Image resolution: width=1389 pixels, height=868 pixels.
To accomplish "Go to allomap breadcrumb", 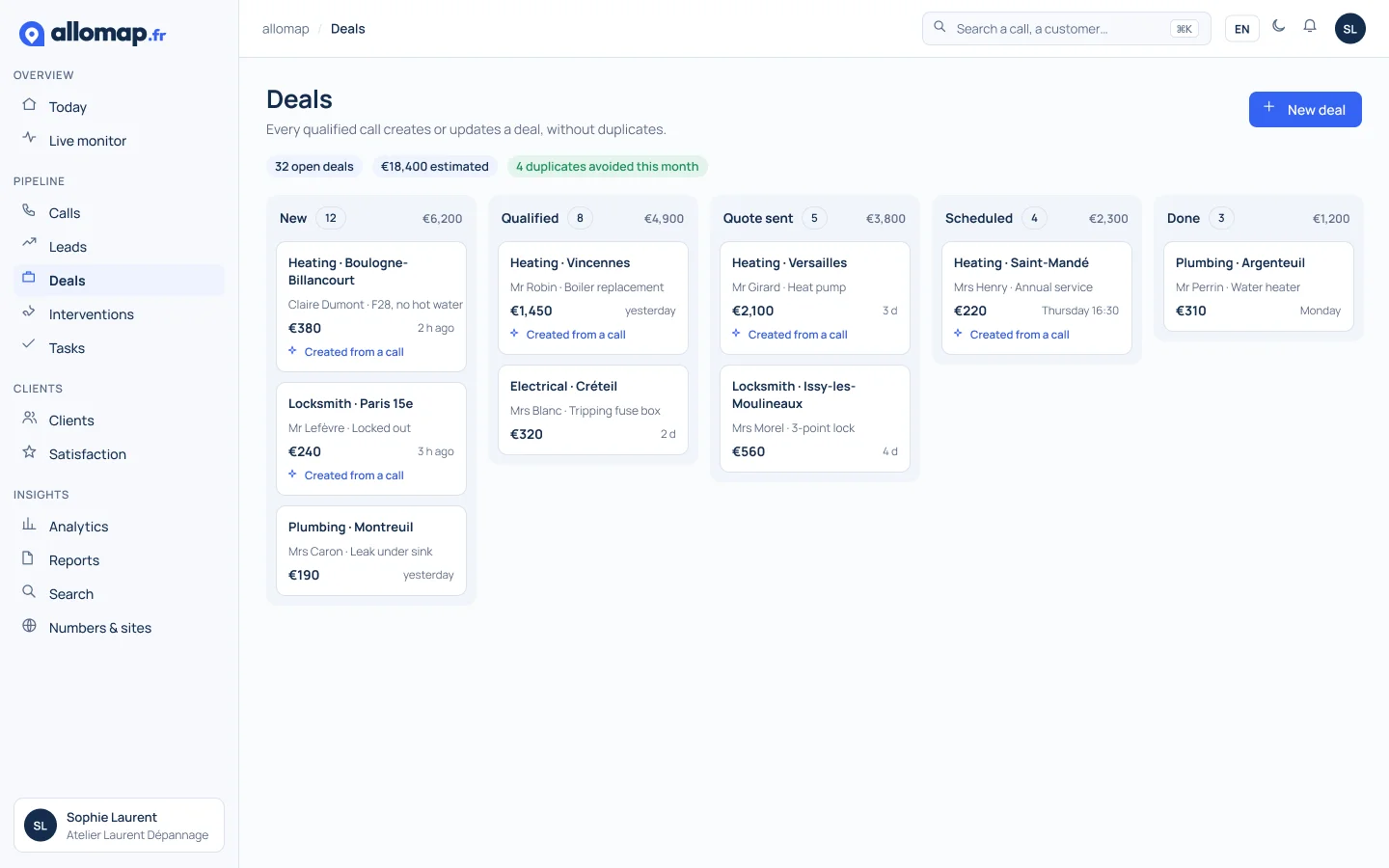I will point(286,29).
